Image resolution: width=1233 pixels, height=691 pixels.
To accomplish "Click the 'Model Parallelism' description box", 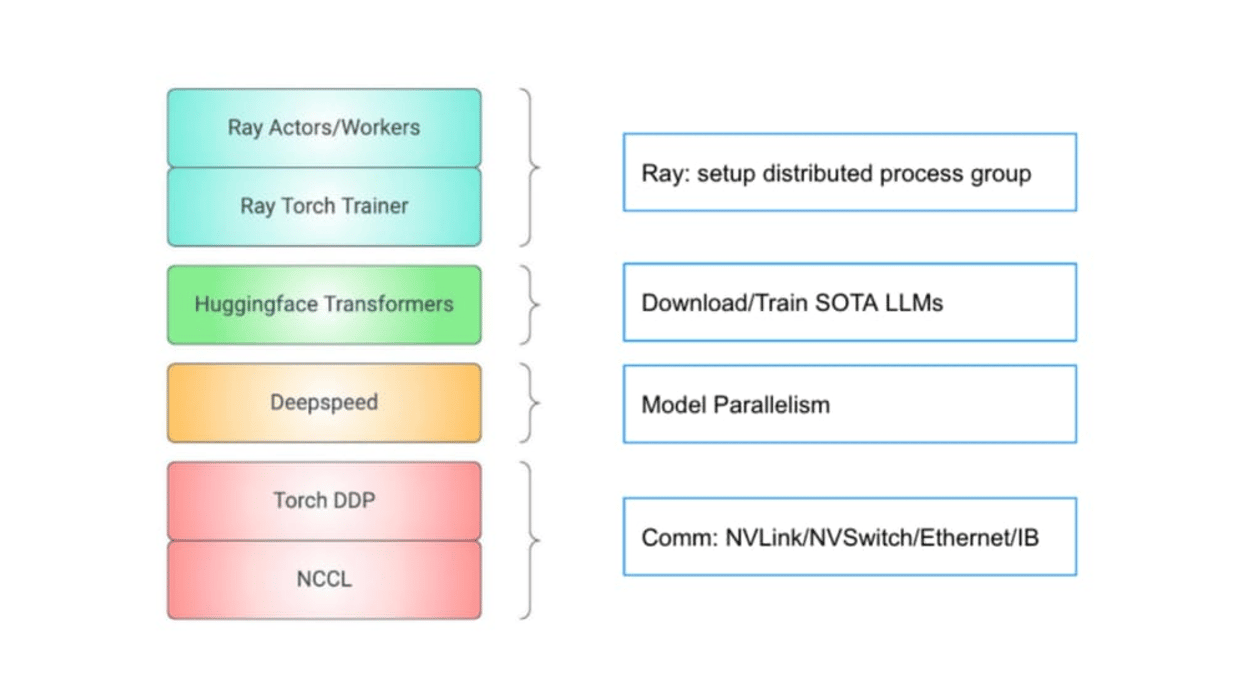I will pos(850,404).
